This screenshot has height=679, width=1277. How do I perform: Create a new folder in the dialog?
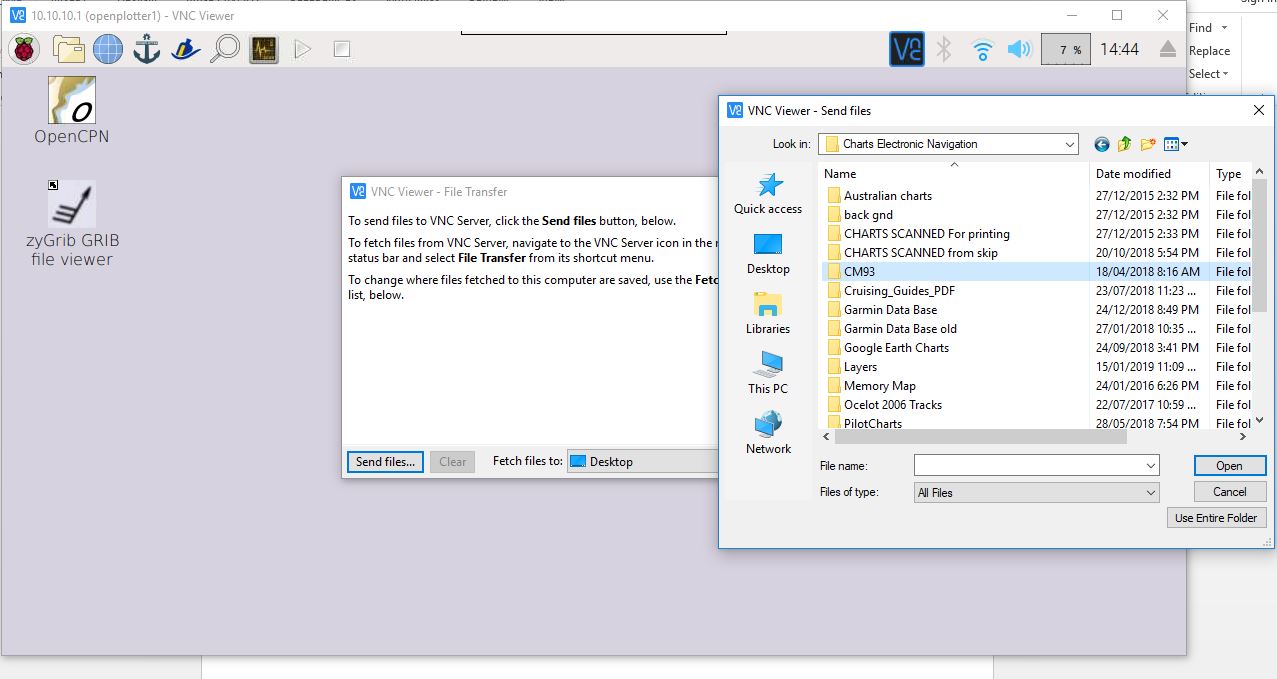tap(1147, 144)
